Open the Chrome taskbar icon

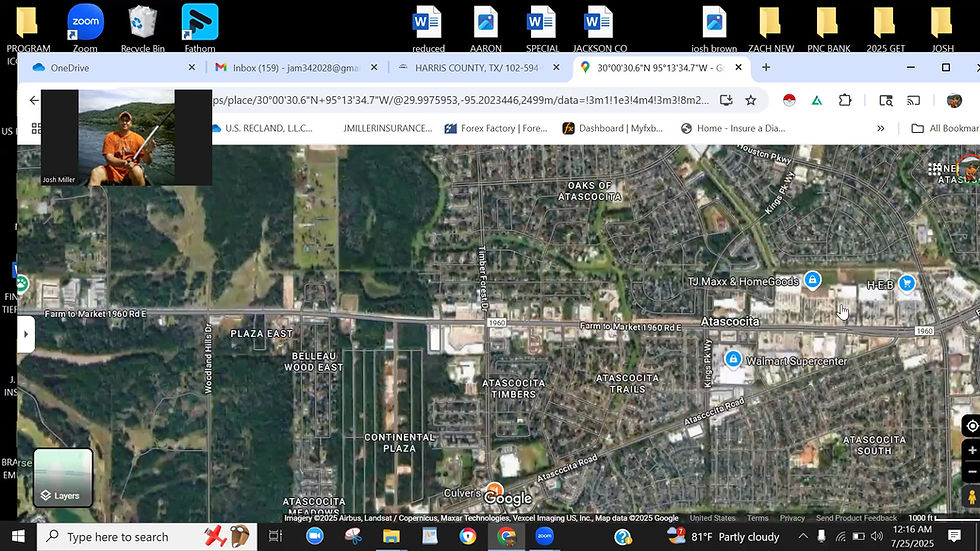(506, 536)
